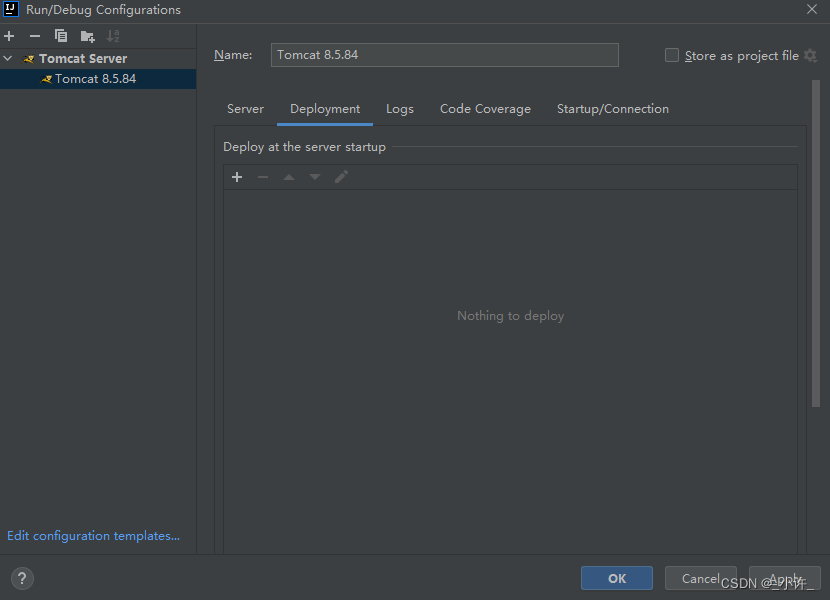Click the Apply button
This screenshot has height=600, width=830.
[x=785, y=578]
